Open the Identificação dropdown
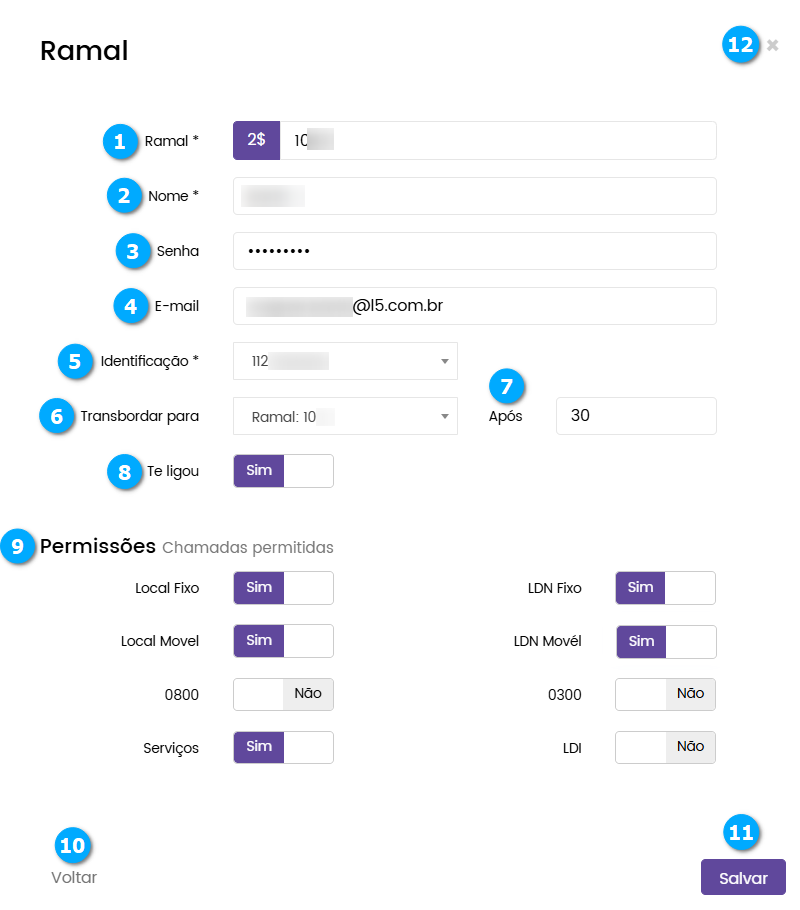 (x=345, y=361)
